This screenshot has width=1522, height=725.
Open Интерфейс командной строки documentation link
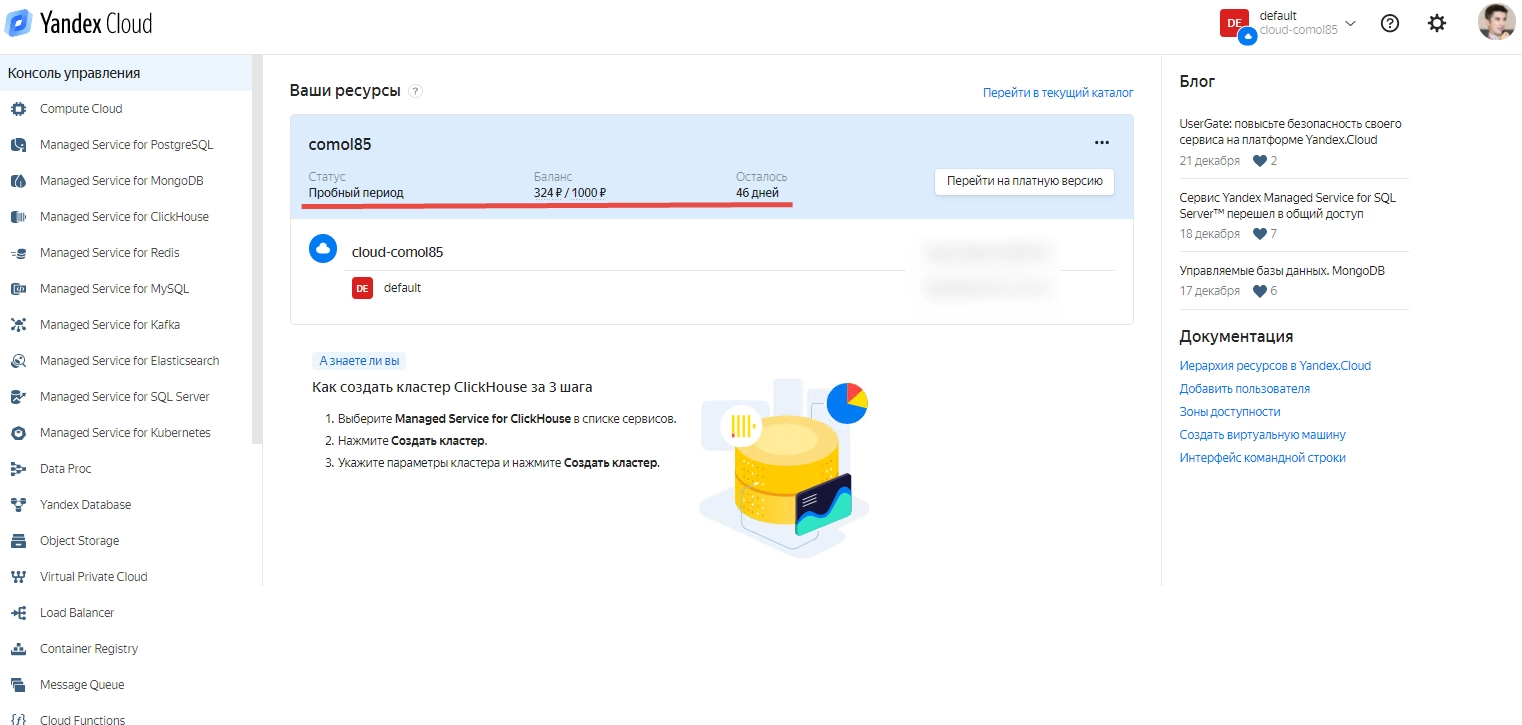1263,458
